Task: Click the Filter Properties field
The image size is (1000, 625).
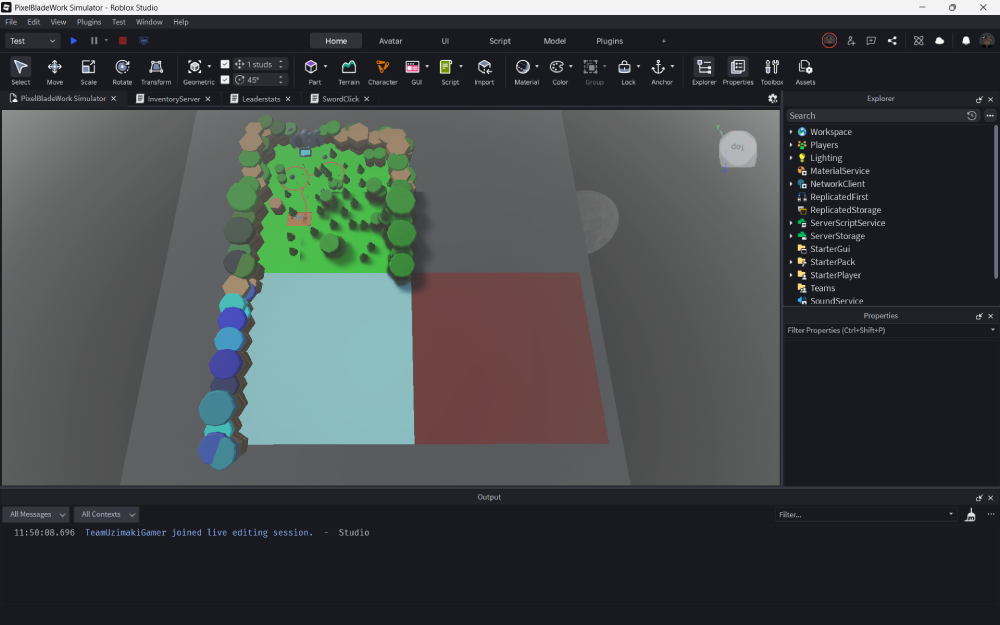Action: (x=890, y=330)
